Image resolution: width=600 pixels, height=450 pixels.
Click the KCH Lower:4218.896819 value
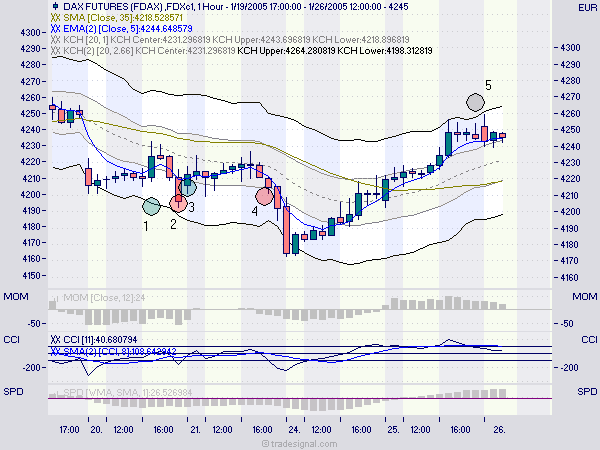coord(361,40)
